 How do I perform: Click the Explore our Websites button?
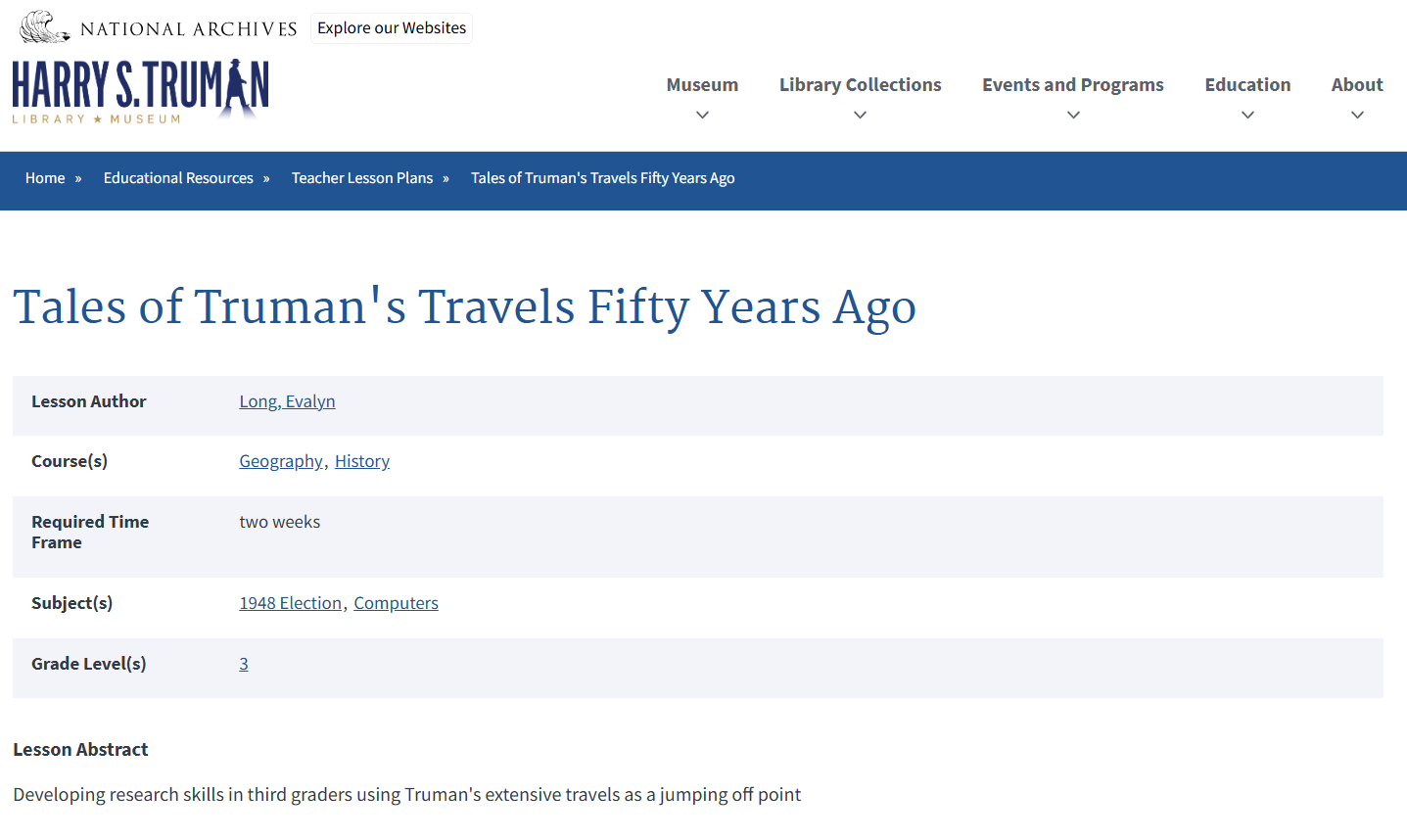click(x=391, y=27)
